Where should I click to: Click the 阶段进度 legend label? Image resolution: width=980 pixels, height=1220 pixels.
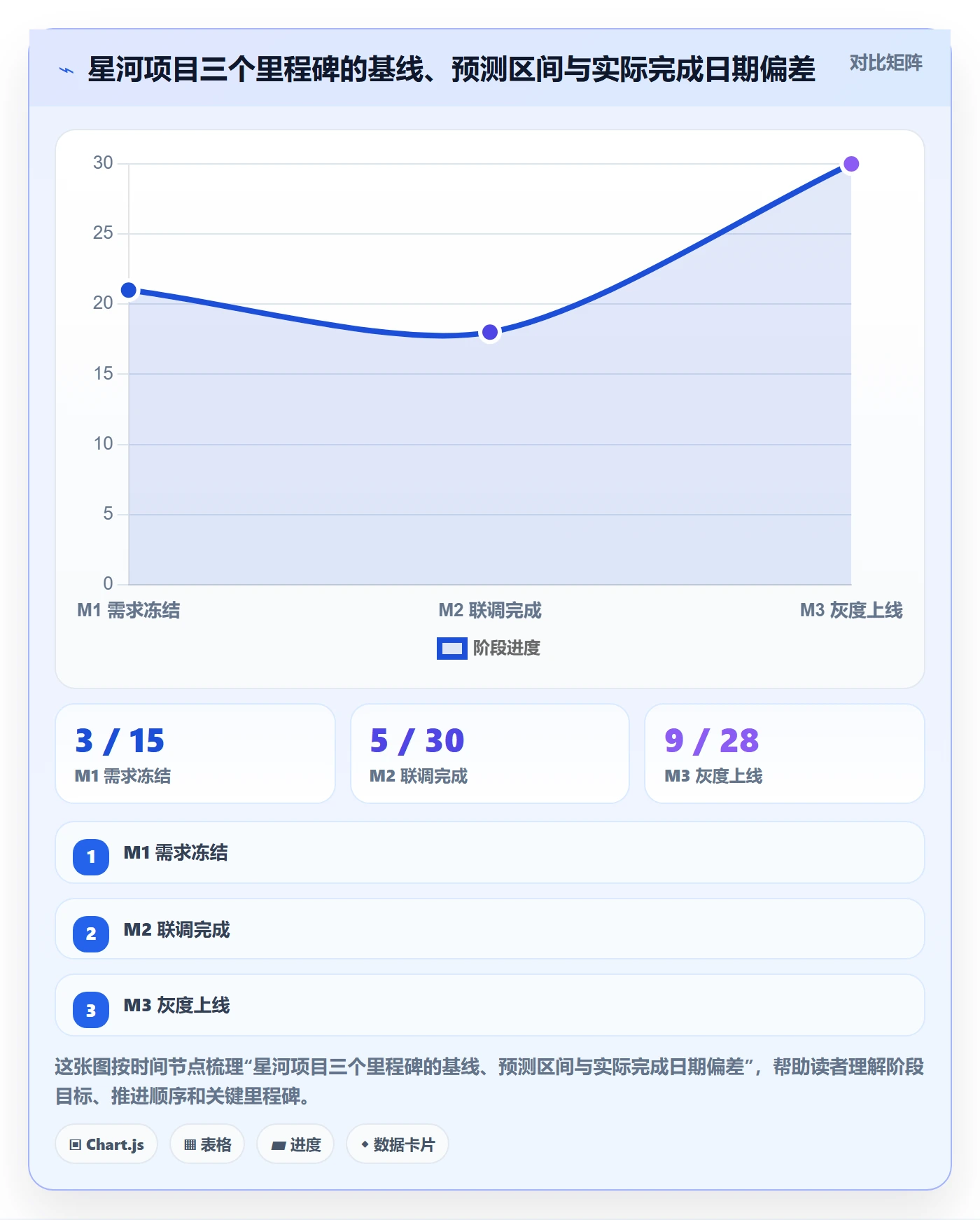507,649
